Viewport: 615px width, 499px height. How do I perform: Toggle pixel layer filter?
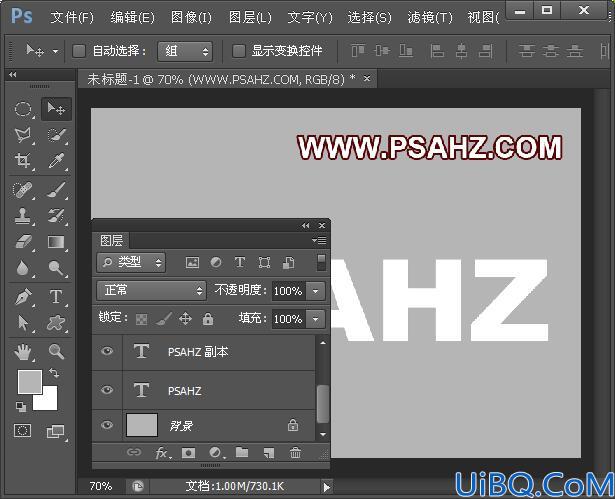click(192, 262)
